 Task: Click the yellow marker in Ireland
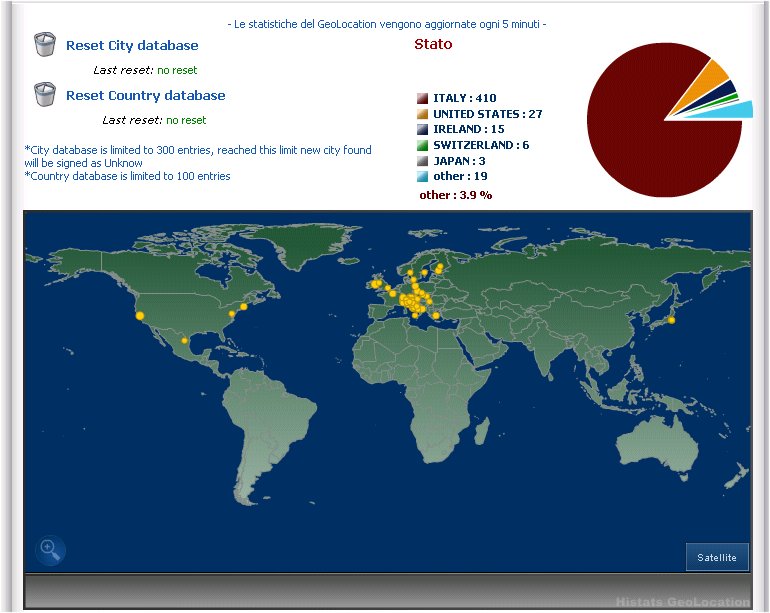coord(376,284)
